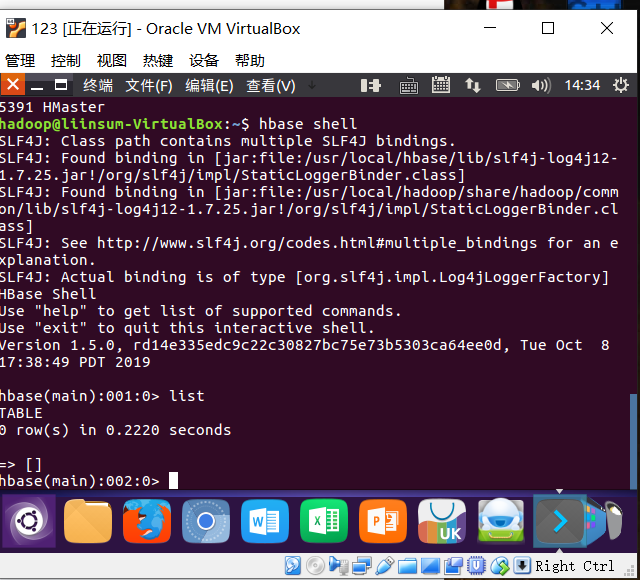Viewport: 640px width, 580px height.
Task: Open the terminal 终端 menu
Action: tap(98, 86)
